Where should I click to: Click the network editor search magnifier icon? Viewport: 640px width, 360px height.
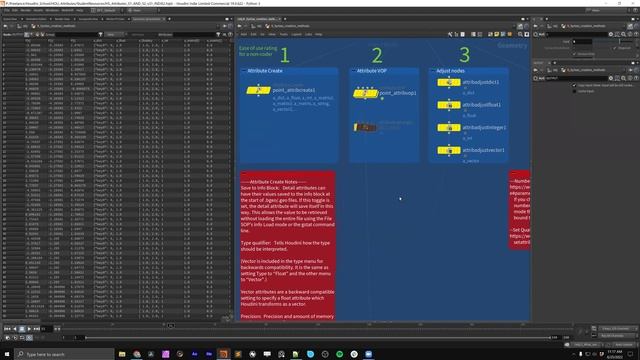click(520, 35)
